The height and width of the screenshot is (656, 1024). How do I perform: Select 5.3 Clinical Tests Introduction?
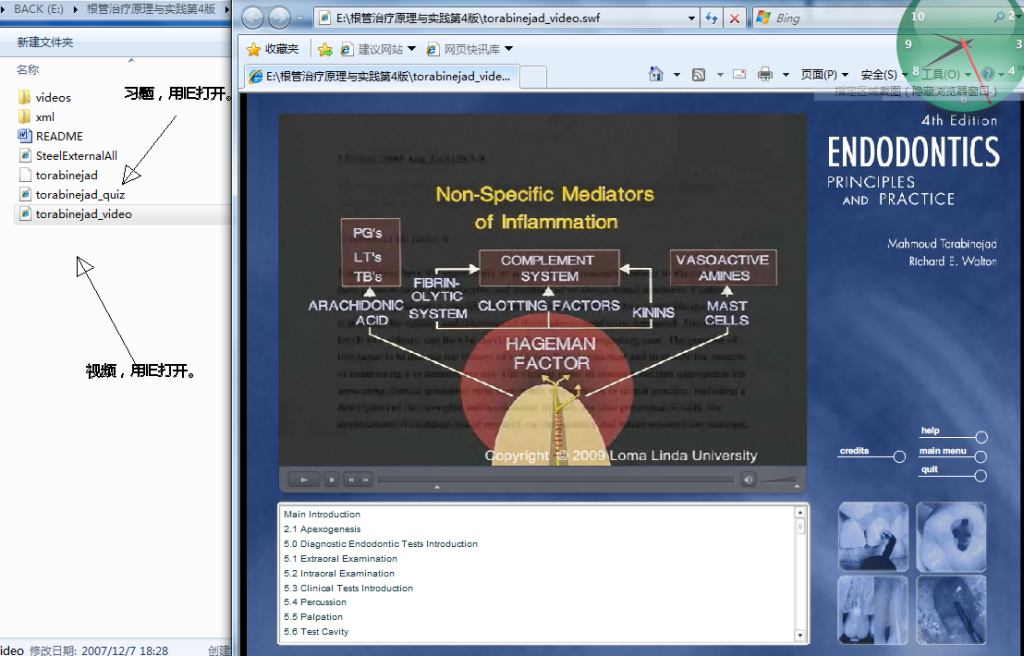pos(348,588)
